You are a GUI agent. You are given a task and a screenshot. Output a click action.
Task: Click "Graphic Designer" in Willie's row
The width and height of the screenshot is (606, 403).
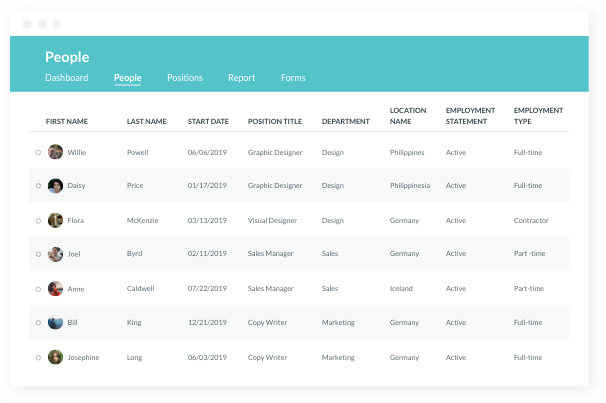coord(275,153)
